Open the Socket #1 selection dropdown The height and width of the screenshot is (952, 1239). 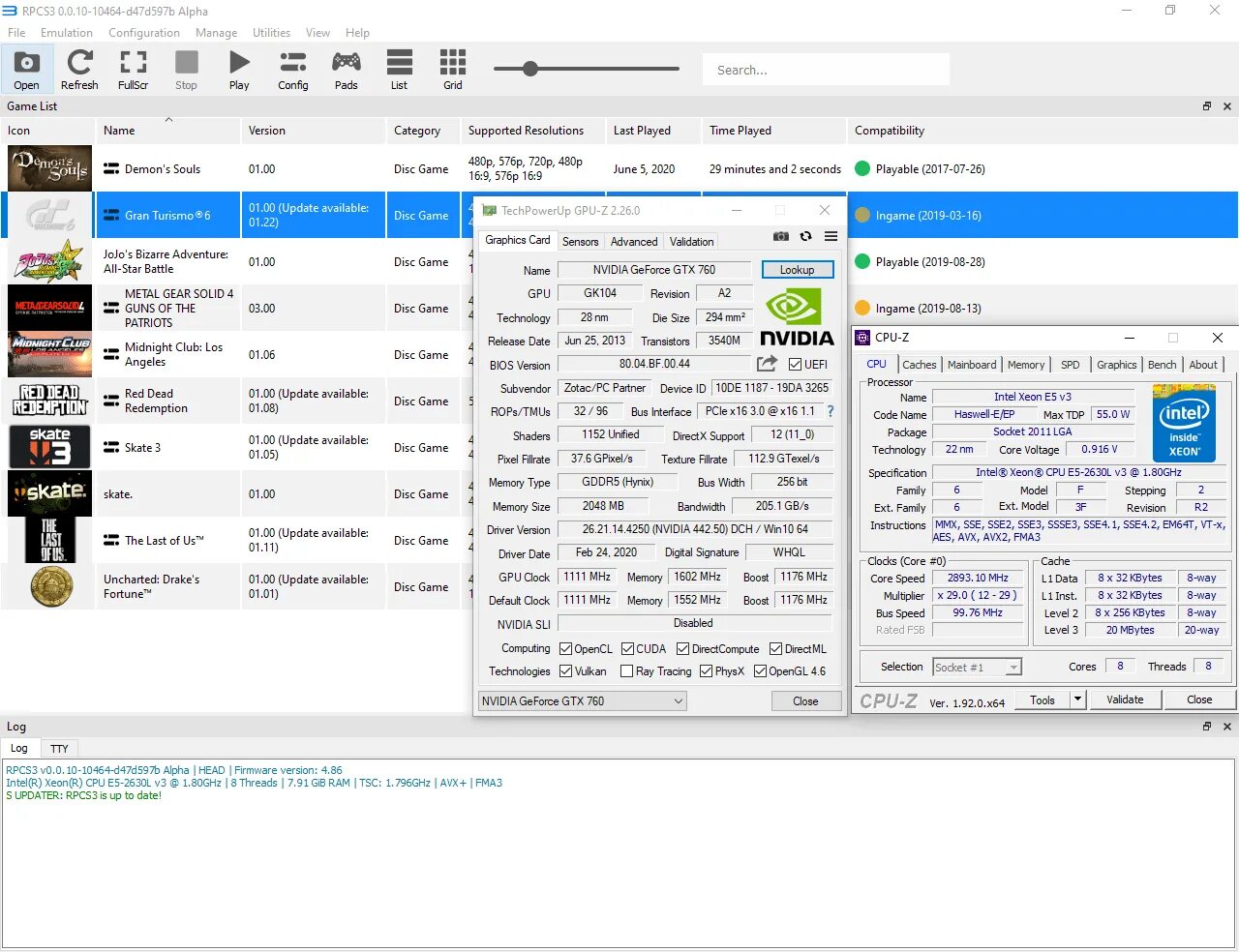[x=977, y=667]
